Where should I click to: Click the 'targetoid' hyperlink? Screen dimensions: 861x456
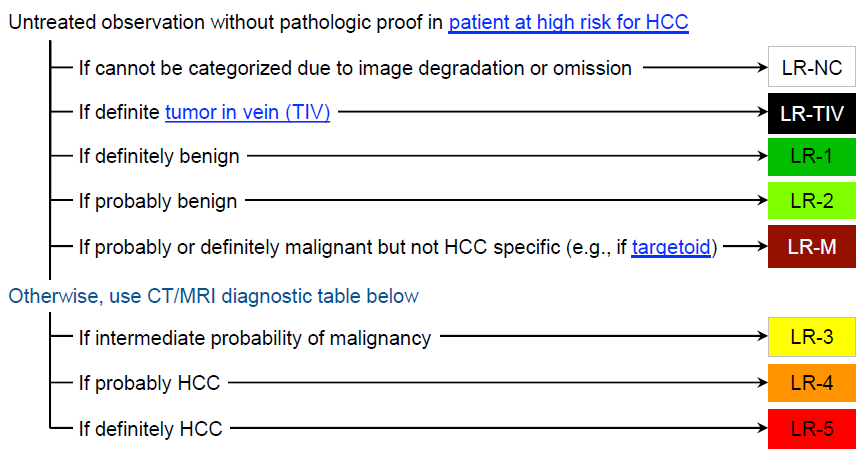click(x=672, y=247)
